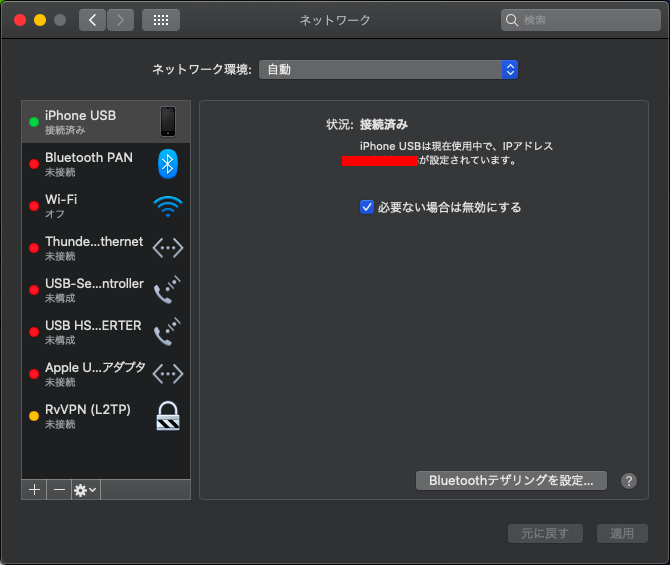
Task: Click the USB-Serial Controller phone icon
Action: click(167, 290)
